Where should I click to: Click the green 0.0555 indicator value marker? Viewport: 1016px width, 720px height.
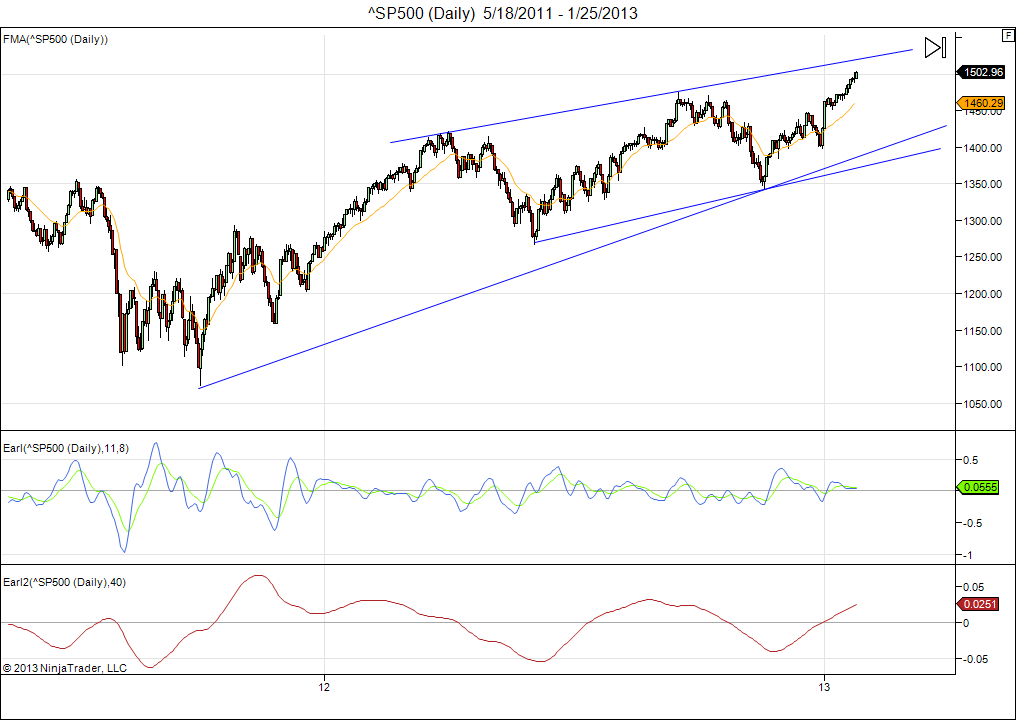981,487
